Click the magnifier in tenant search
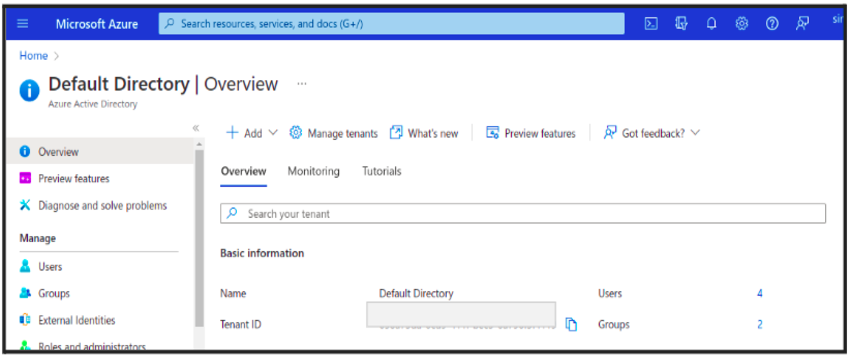Image resolution: width=850 pixels, height=360 pixels. click(232, 213)
